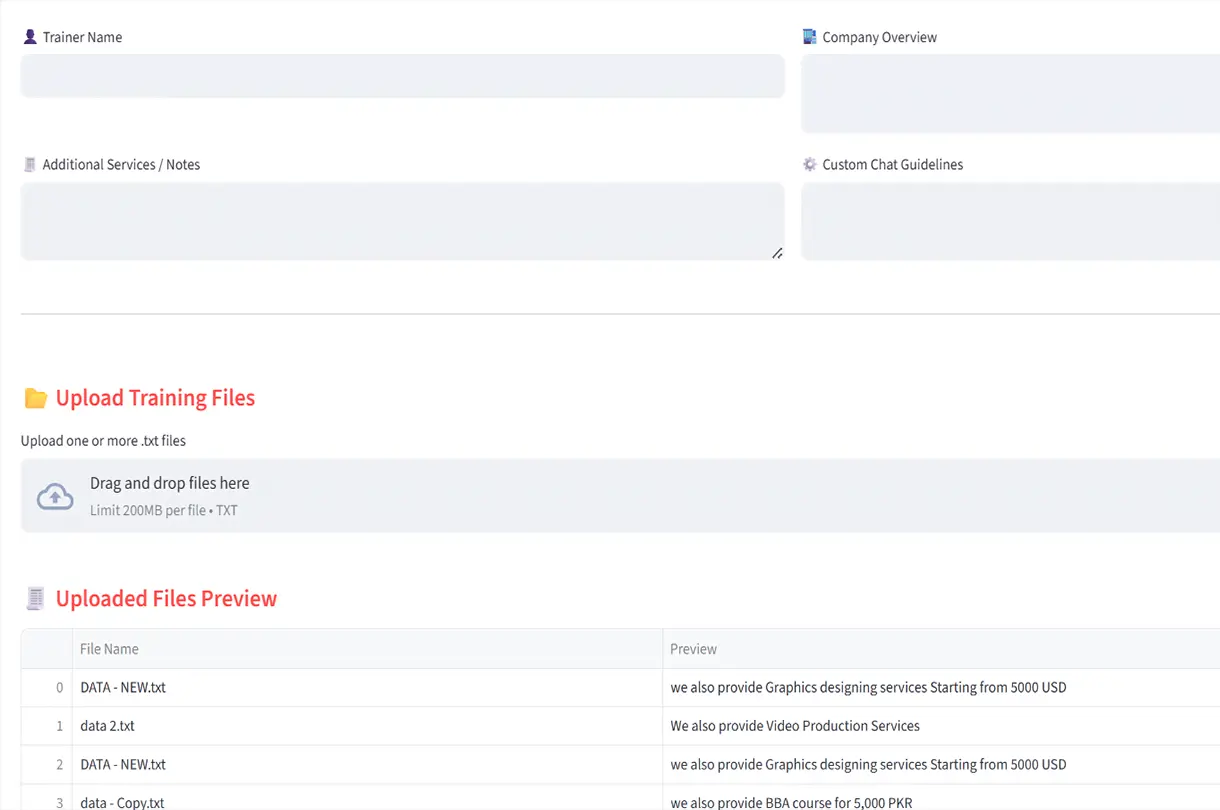Screen dimensions: 1220x810
Task: Click the notes icon beside Additional Services
Action: [x=30, y=165]
